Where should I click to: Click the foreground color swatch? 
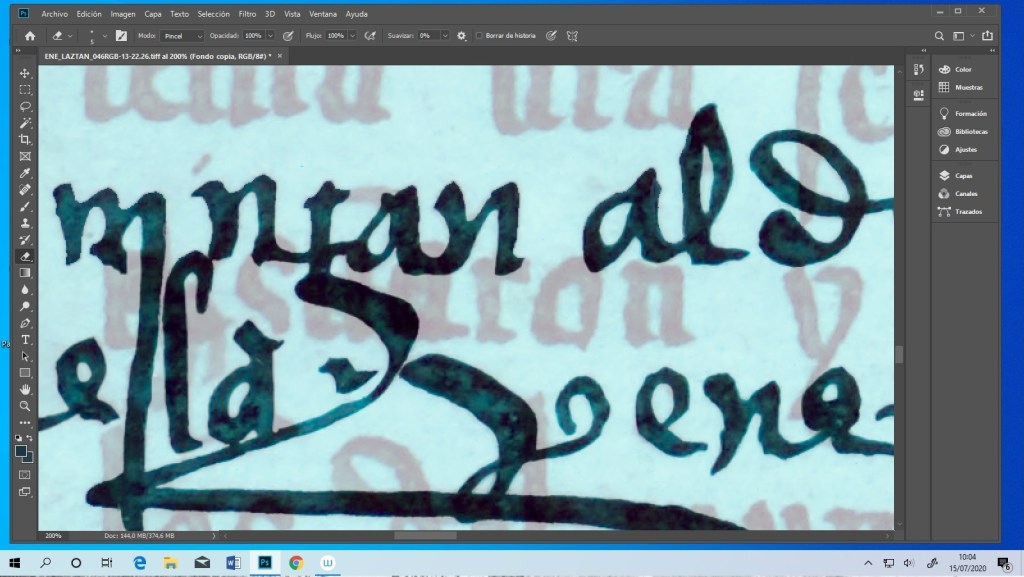22,451
